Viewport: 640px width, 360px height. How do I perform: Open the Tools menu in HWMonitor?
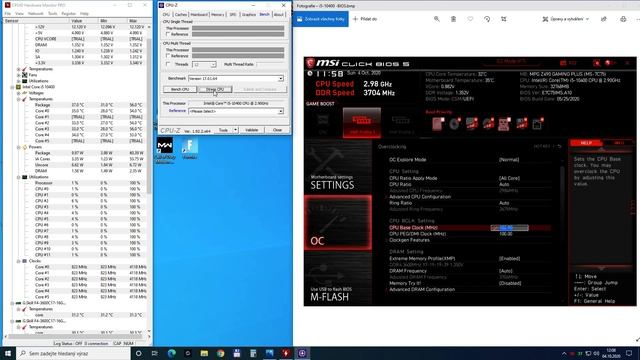tap(53, 13)
